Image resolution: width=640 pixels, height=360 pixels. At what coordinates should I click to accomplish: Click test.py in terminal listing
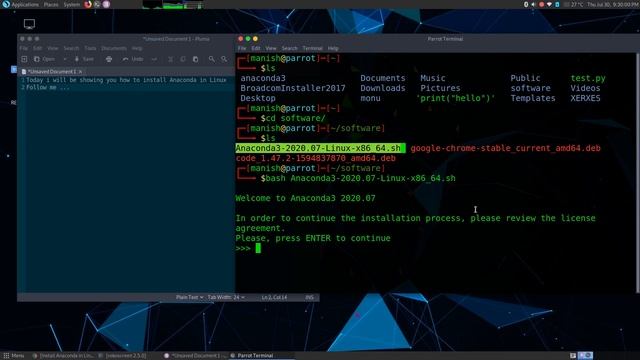[588, 78]
